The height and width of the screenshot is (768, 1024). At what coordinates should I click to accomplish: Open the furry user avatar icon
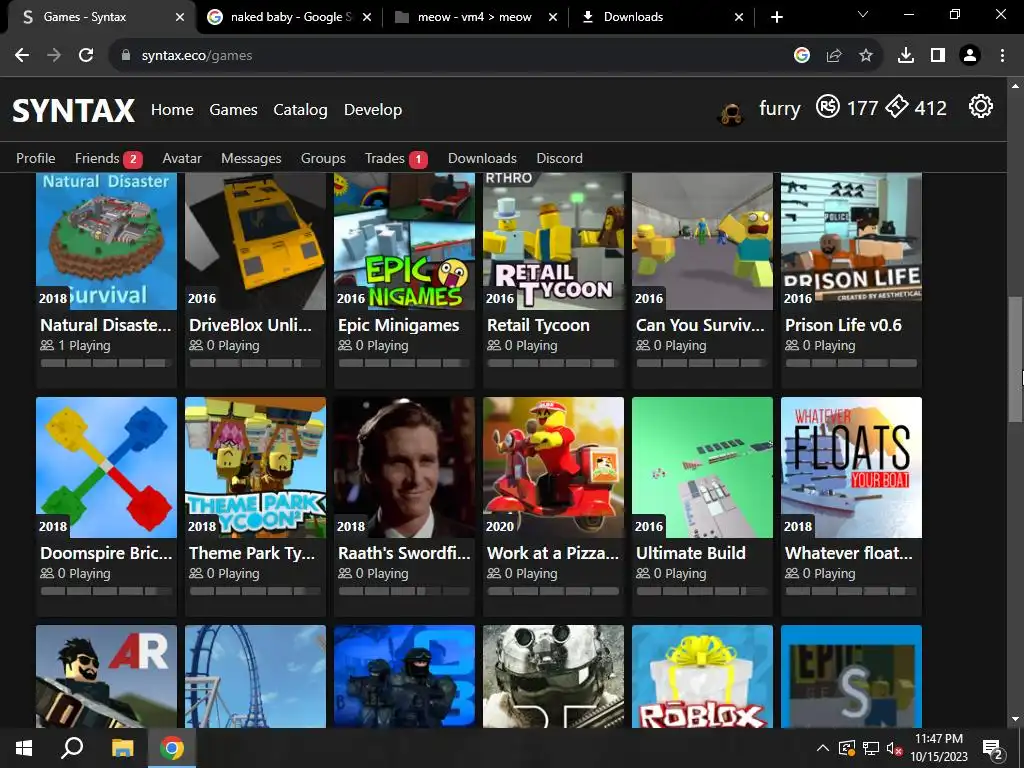[730, 114]
